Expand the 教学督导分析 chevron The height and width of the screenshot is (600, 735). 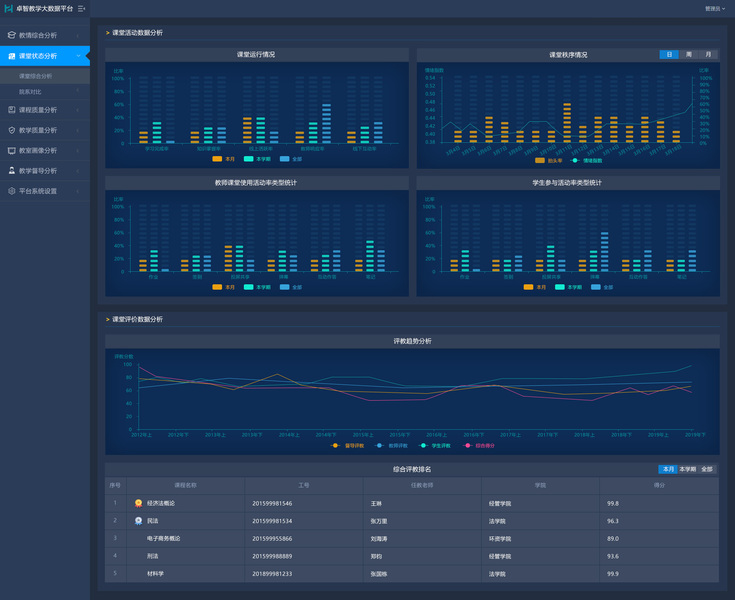77,171
